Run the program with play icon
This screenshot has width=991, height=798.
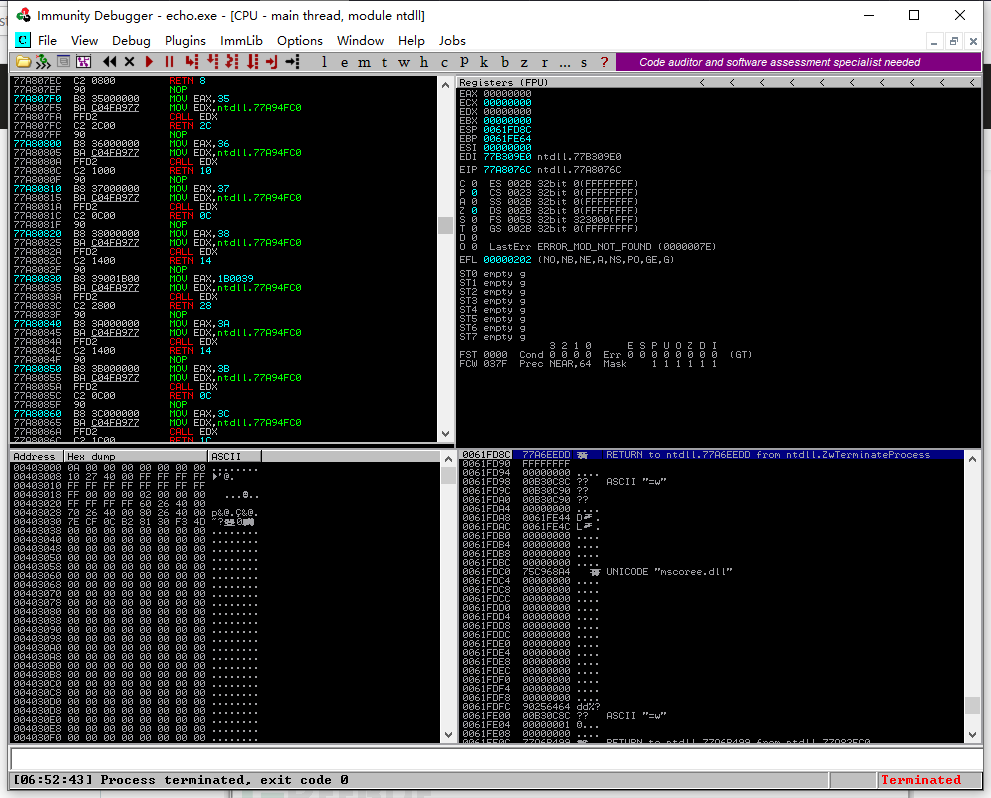150,62
